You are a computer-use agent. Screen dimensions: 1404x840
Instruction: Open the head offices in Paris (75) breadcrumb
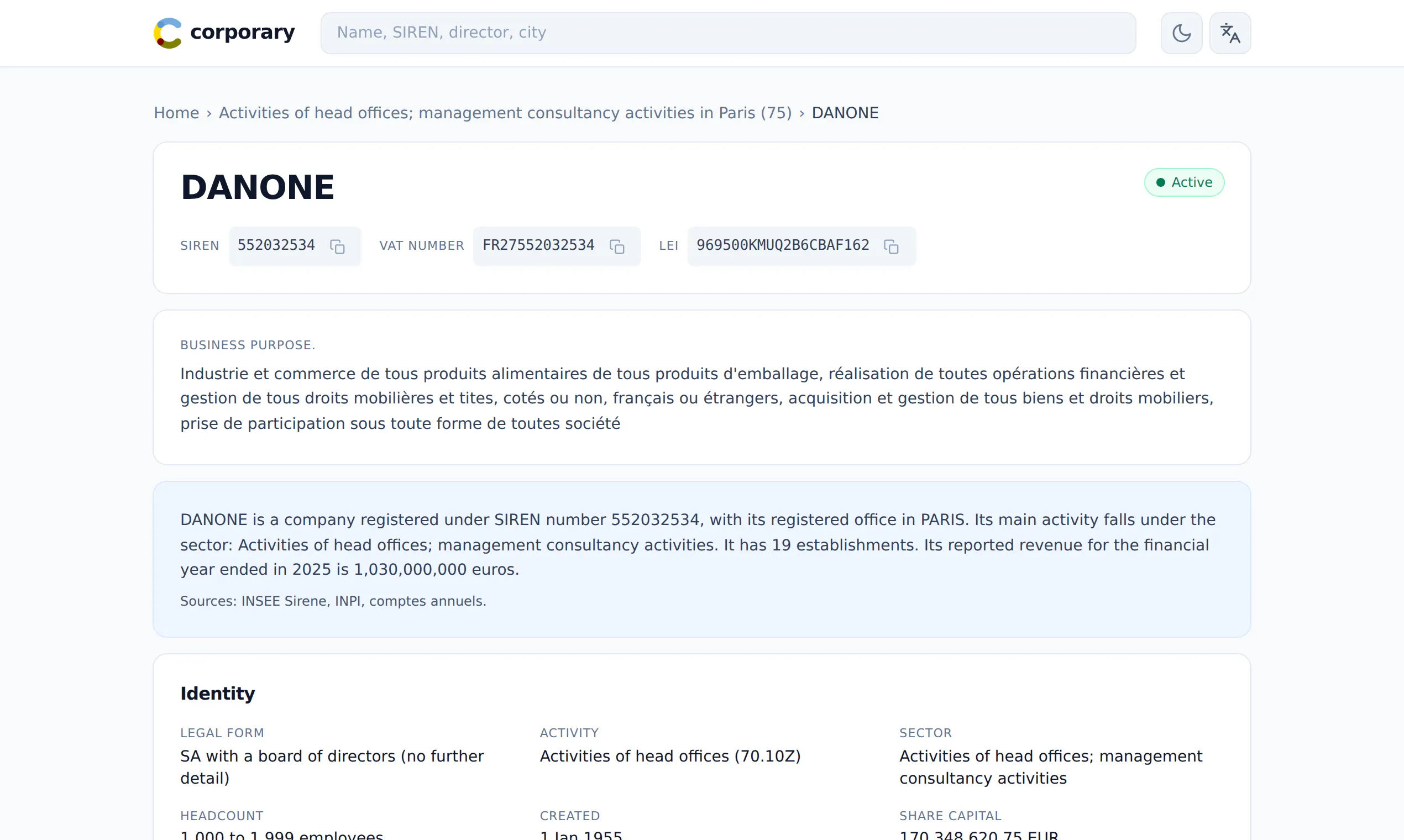point(505,113)
